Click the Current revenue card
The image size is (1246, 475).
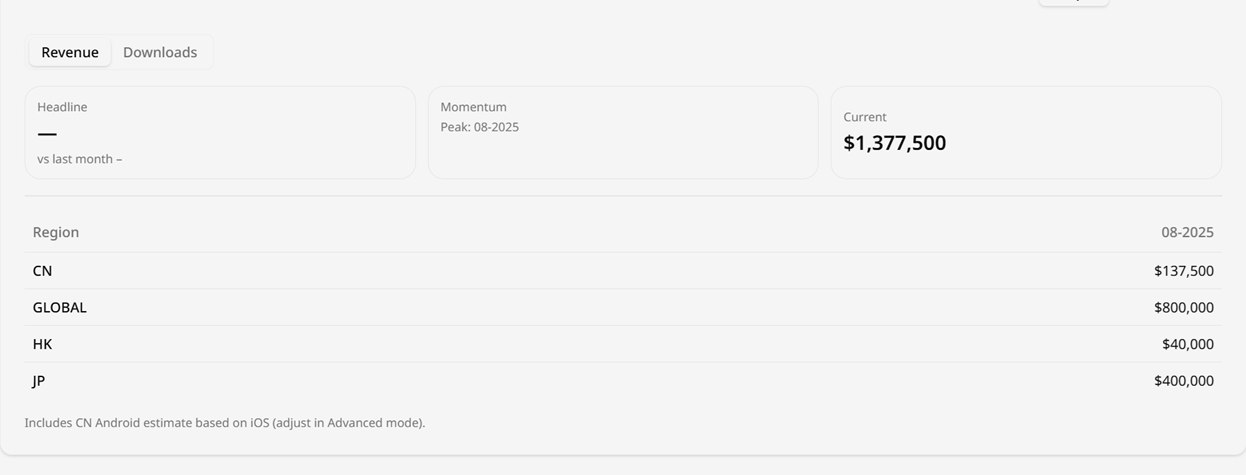pyautogui.click(x=1026, y=132)
